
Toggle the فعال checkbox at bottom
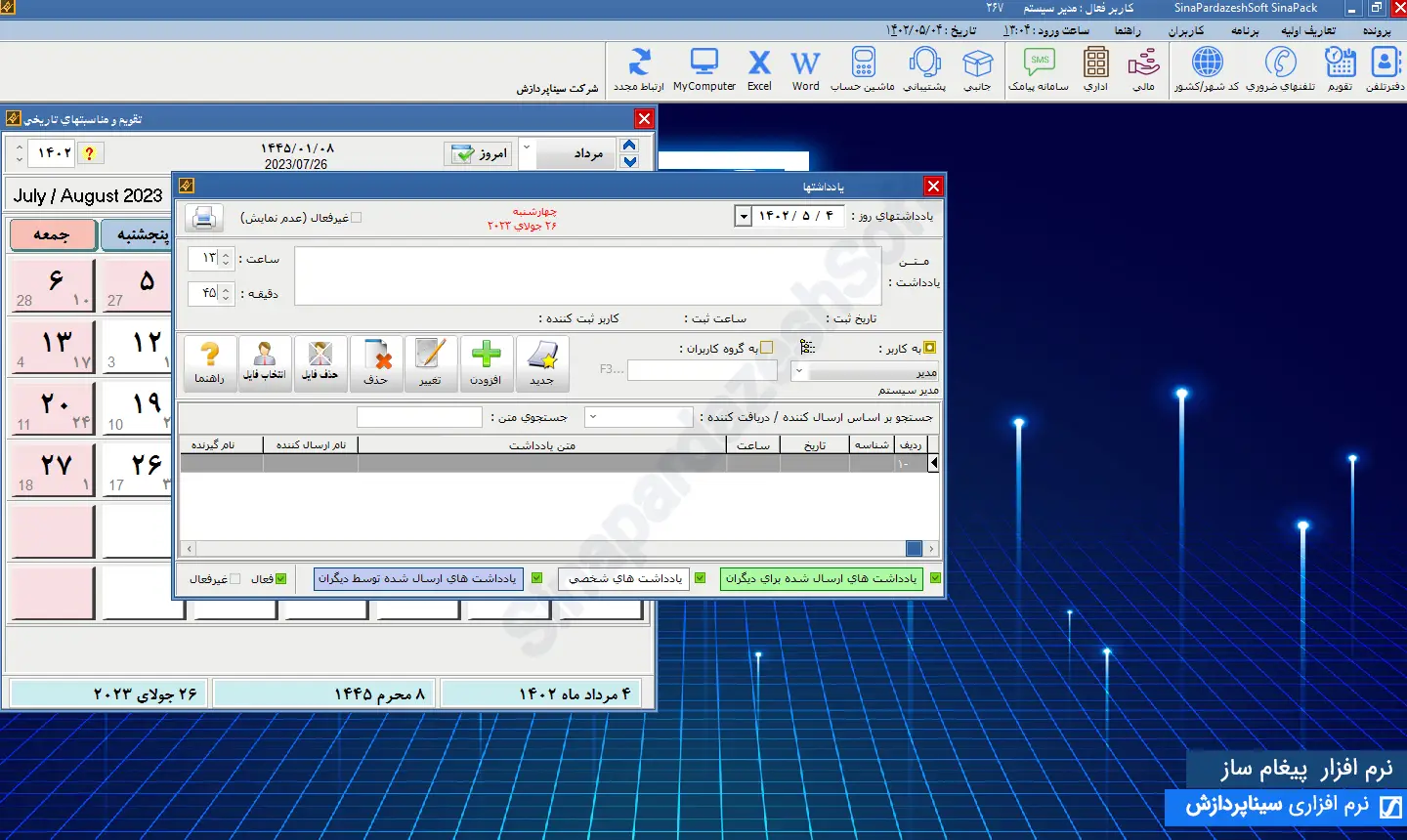281,579
